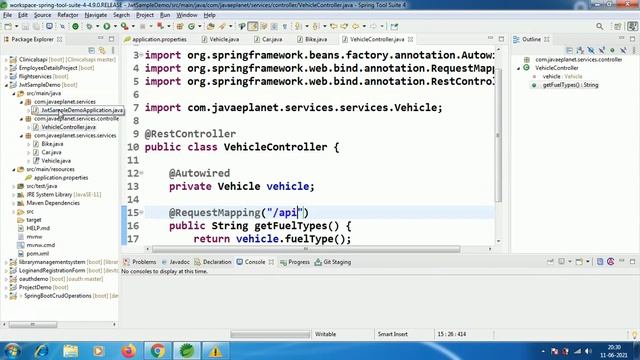Toggle Hide Static Members in Outline toolbar
Screen dimensions: 640x360
pyautogui.click(x=602, y=50)
